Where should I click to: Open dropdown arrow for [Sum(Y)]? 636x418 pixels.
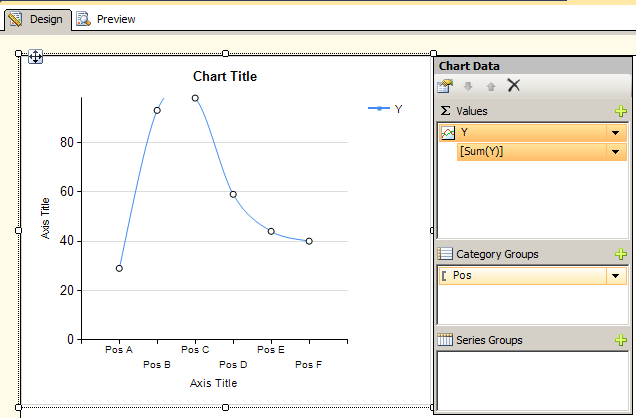[x=615, y=152]
